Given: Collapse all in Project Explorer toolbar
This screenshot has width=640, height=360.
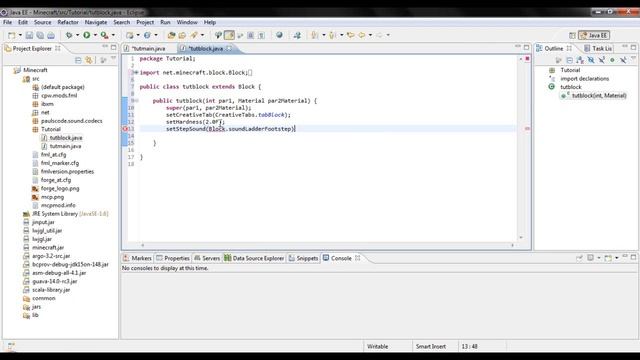Looking at the screenshot, I should 78,60.
